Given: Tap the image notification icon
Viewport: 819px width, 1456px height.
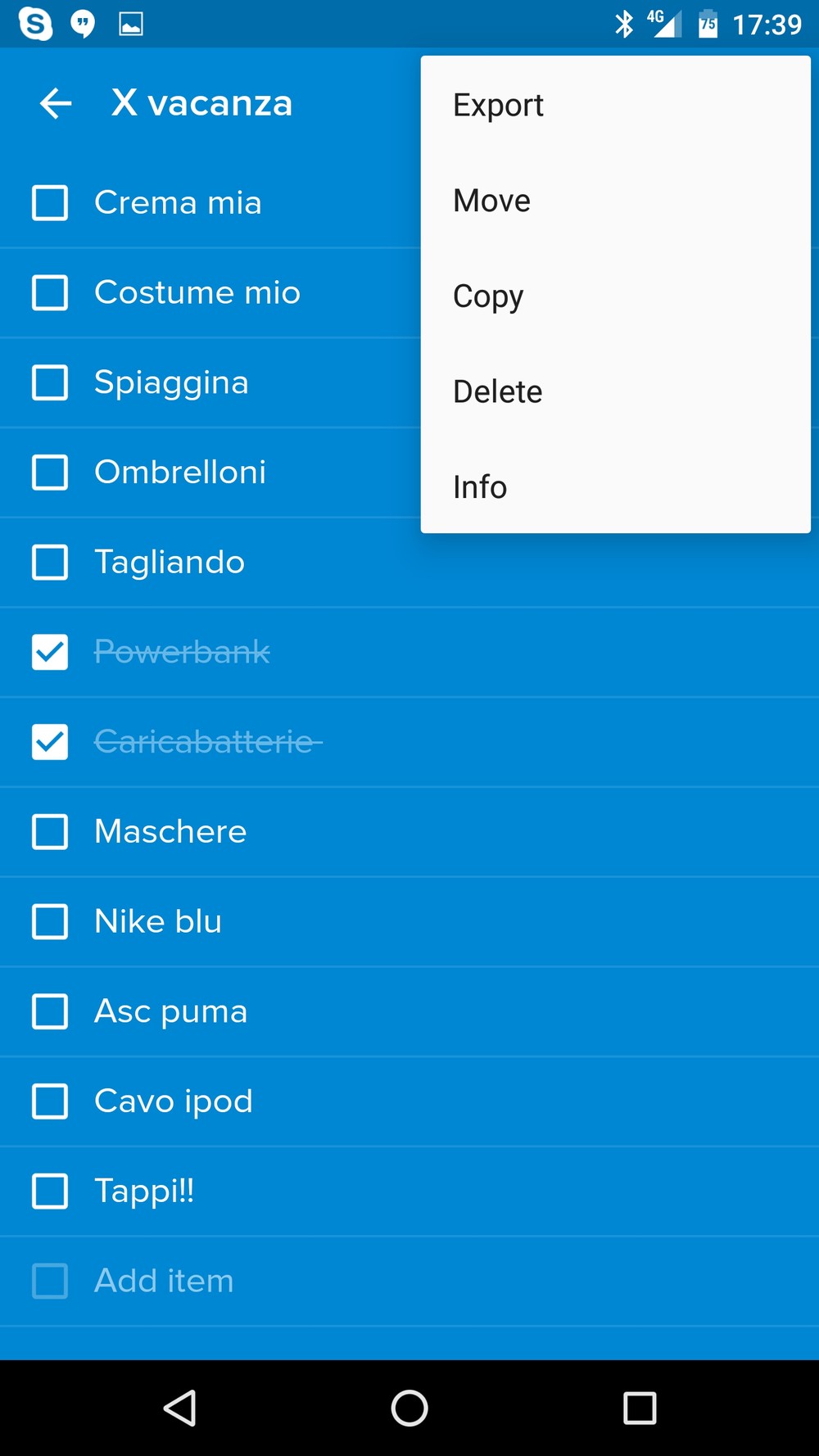Looking at the screenshot, I should [131, 24].
